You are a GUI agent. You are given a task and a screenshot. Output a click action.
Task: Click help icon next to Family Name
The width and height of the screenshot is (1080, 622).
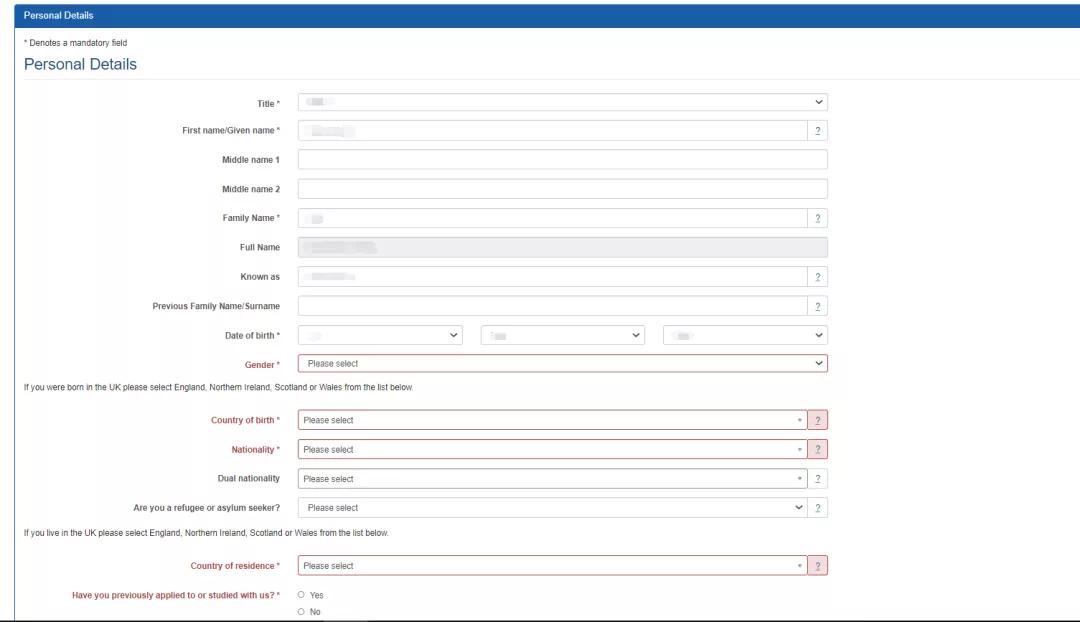817,218
